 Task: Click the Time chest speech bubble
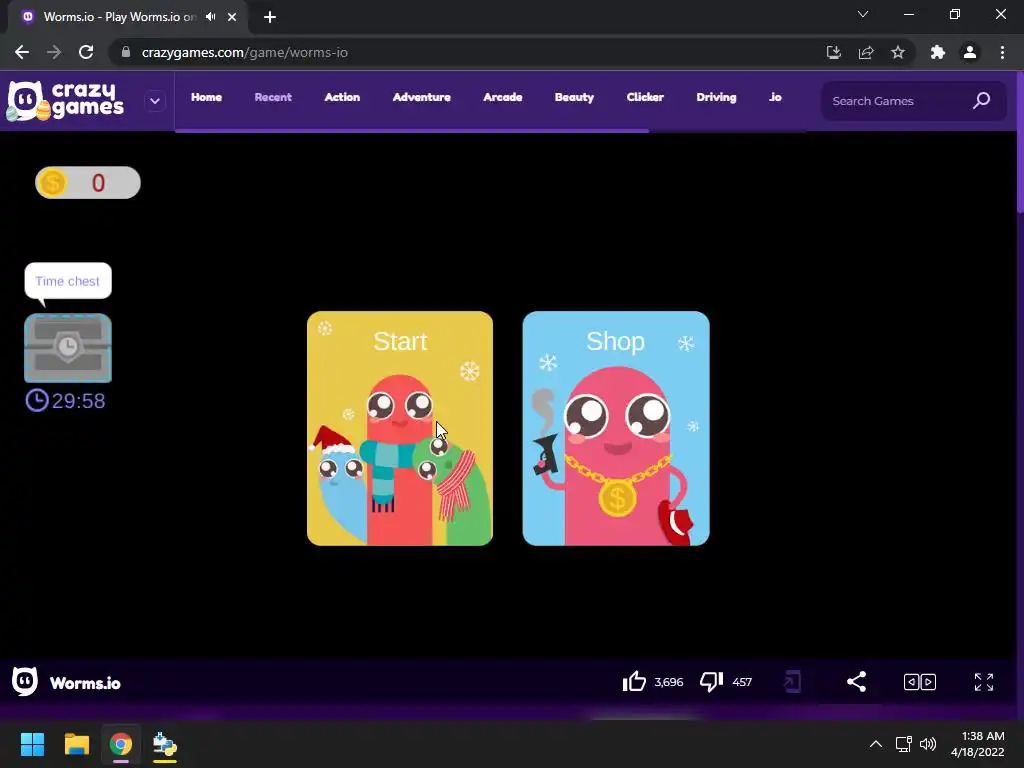68,281
